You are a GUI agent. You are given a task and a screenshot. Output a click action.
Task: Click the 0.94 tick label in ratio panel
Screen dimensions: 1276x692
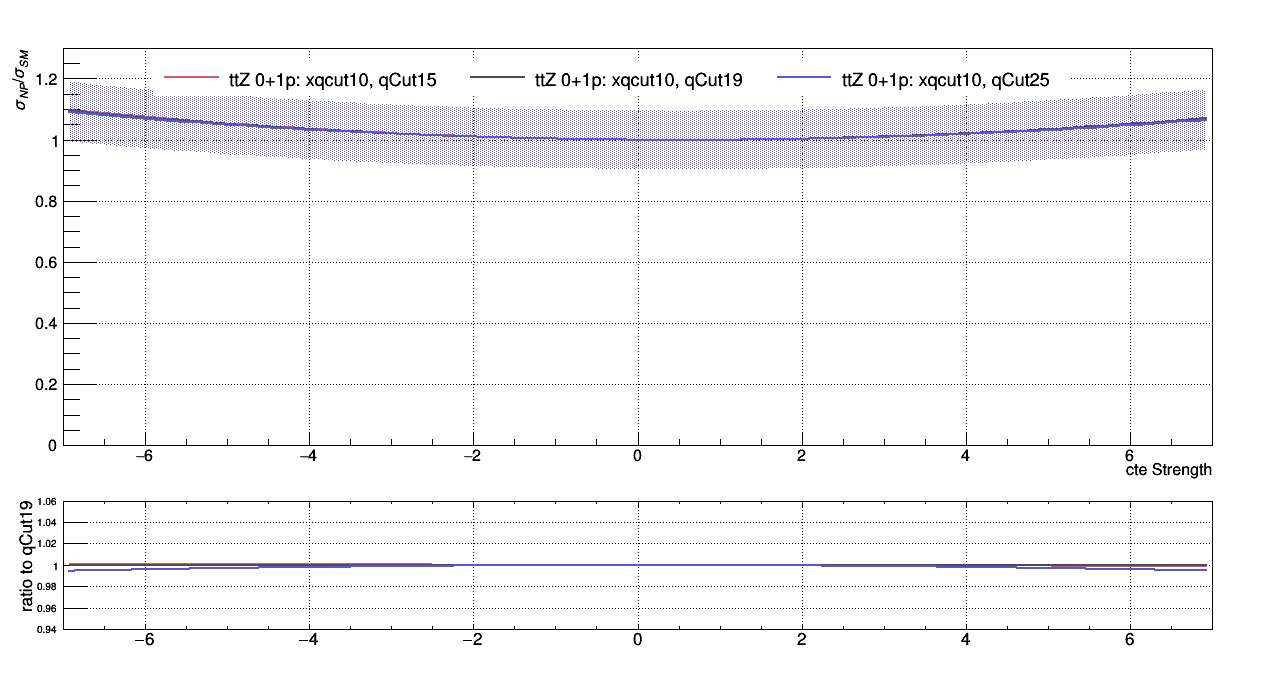point(47,630)
